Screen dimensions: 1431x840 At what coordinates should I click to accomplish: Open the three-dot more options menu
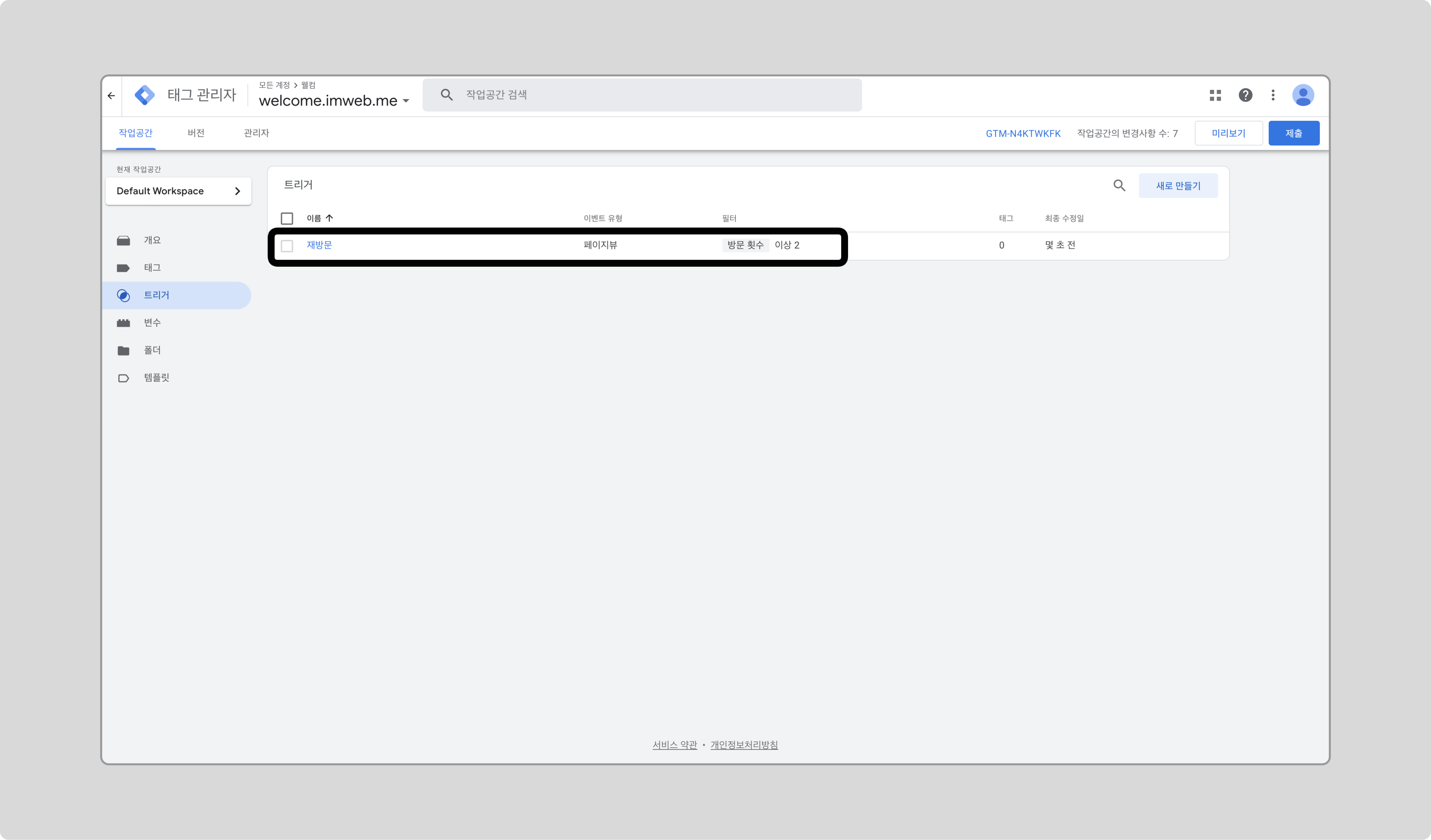tap(1273, 95)
